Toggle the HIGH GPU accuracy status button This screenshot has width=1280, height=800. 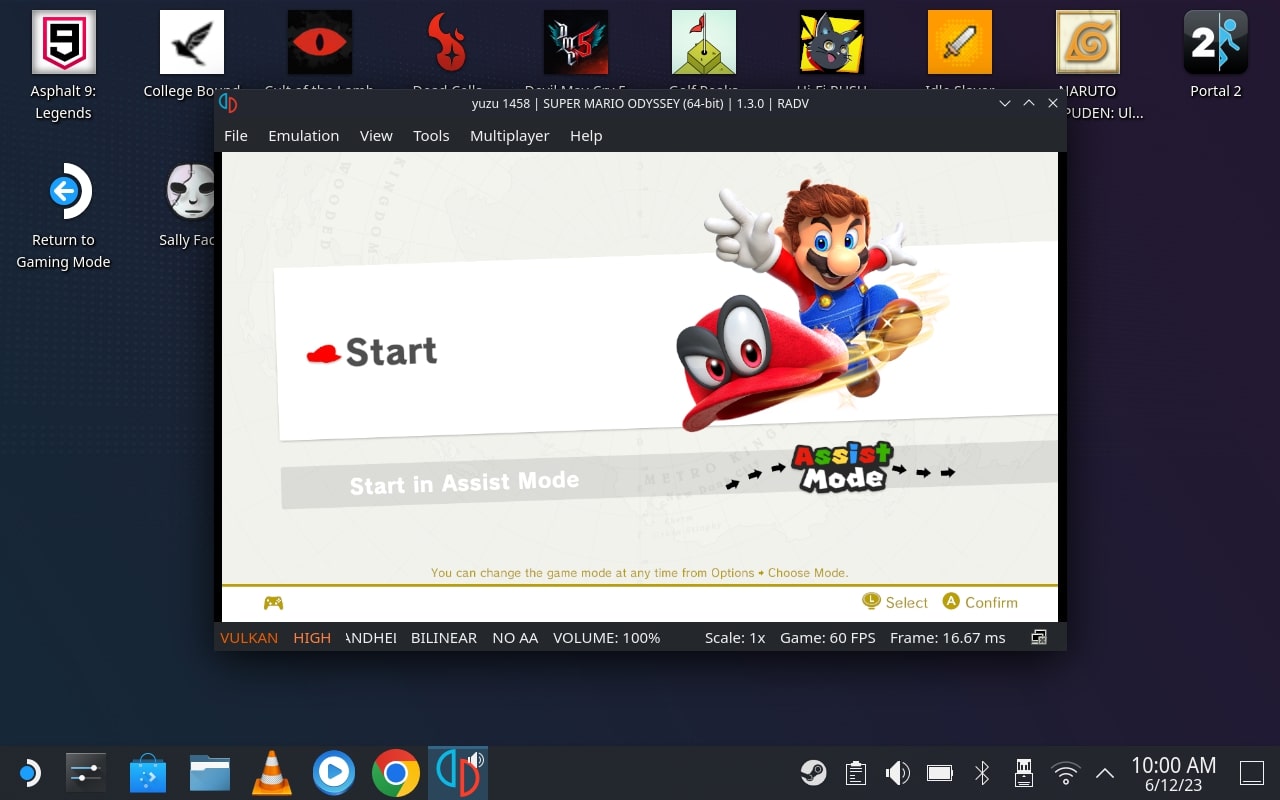312,638
